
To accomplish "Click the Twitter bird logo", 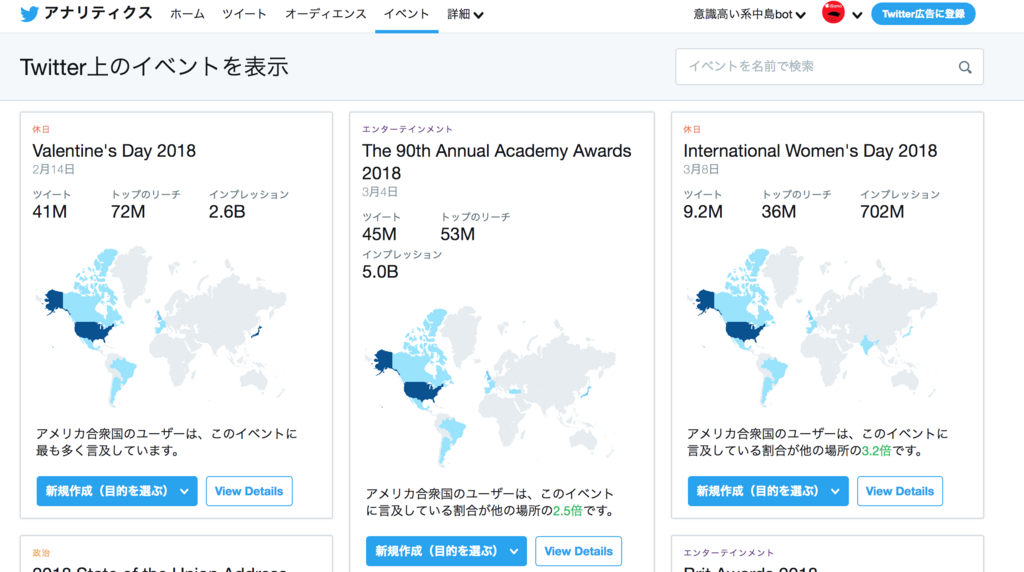I will tap(29, 14).
